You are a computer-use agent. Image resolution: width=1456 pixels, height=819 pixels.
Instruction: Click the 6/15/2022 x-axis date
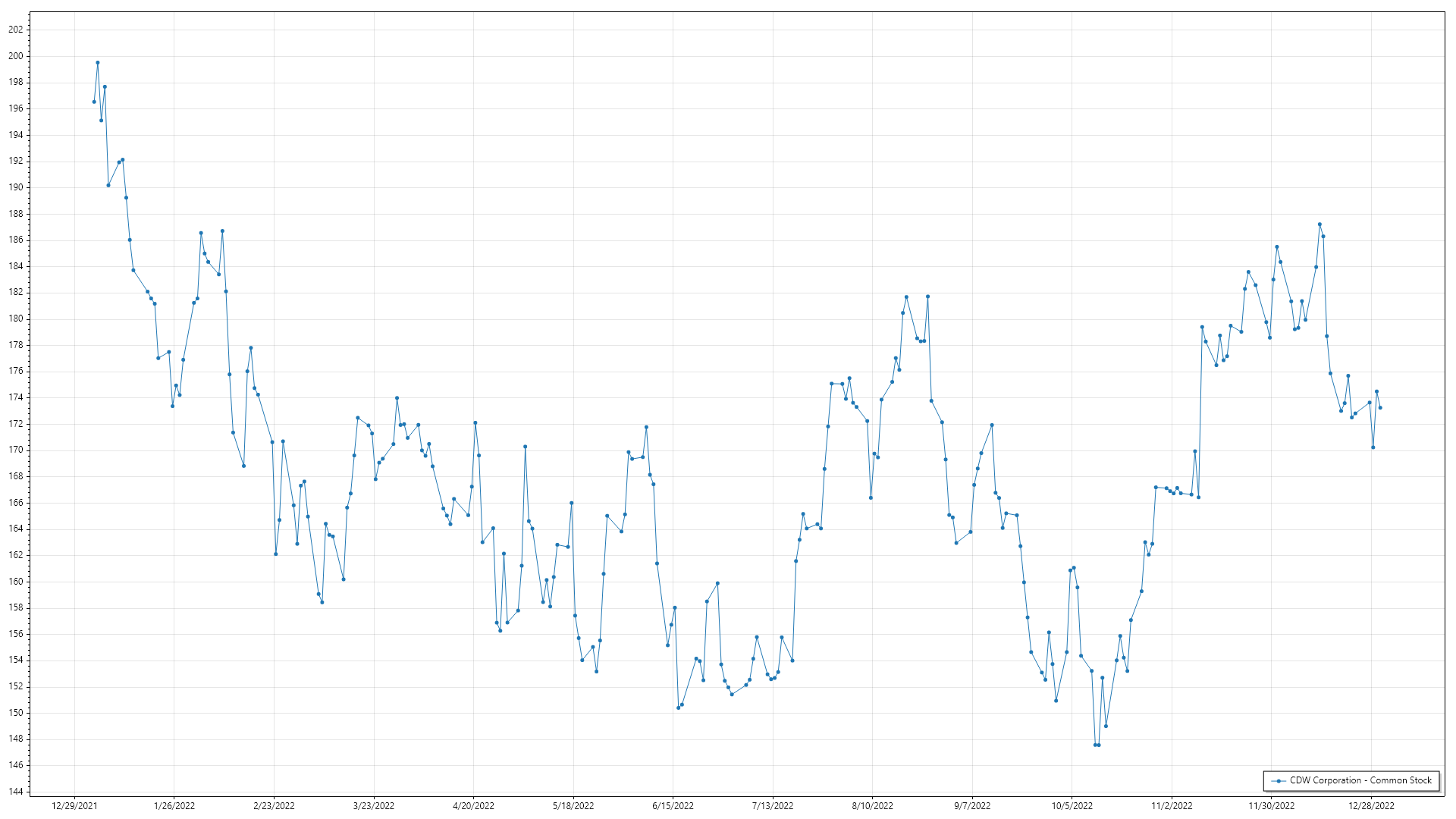tap(673, 806)
